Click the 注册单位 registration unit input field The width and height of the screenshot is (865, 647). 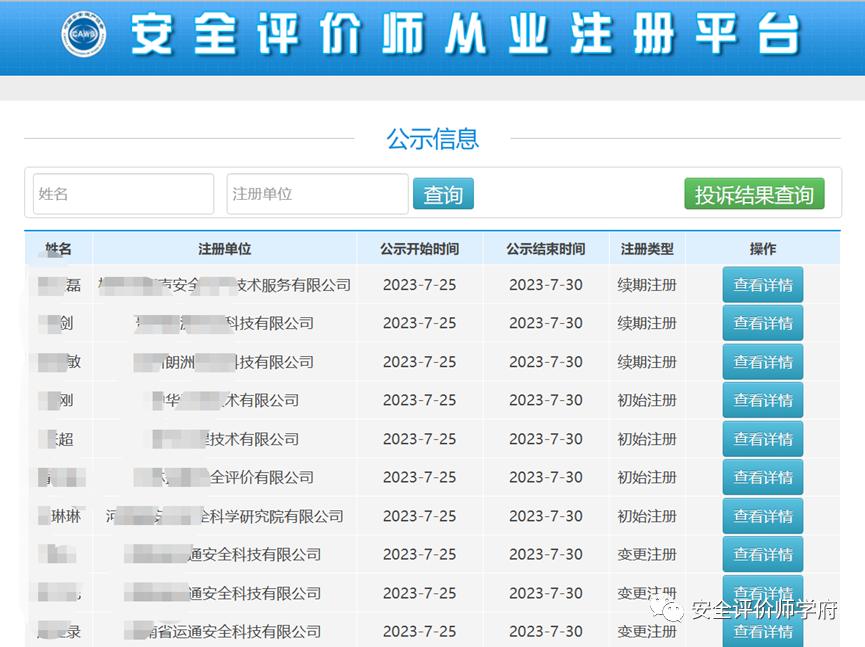[x=316, y=193]
